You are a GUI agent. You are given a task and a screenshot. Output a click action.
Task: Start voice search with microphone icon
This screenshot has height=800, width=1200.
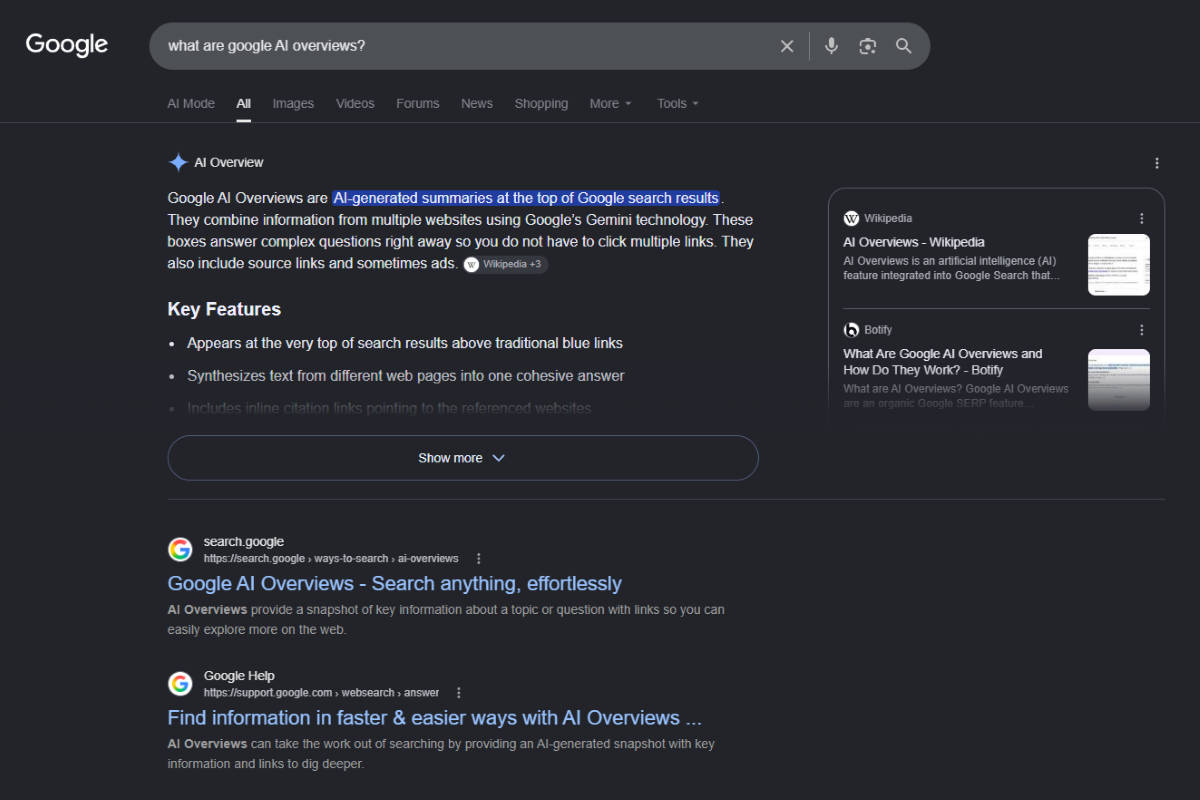pyautogui.click(x=831, y=46)
